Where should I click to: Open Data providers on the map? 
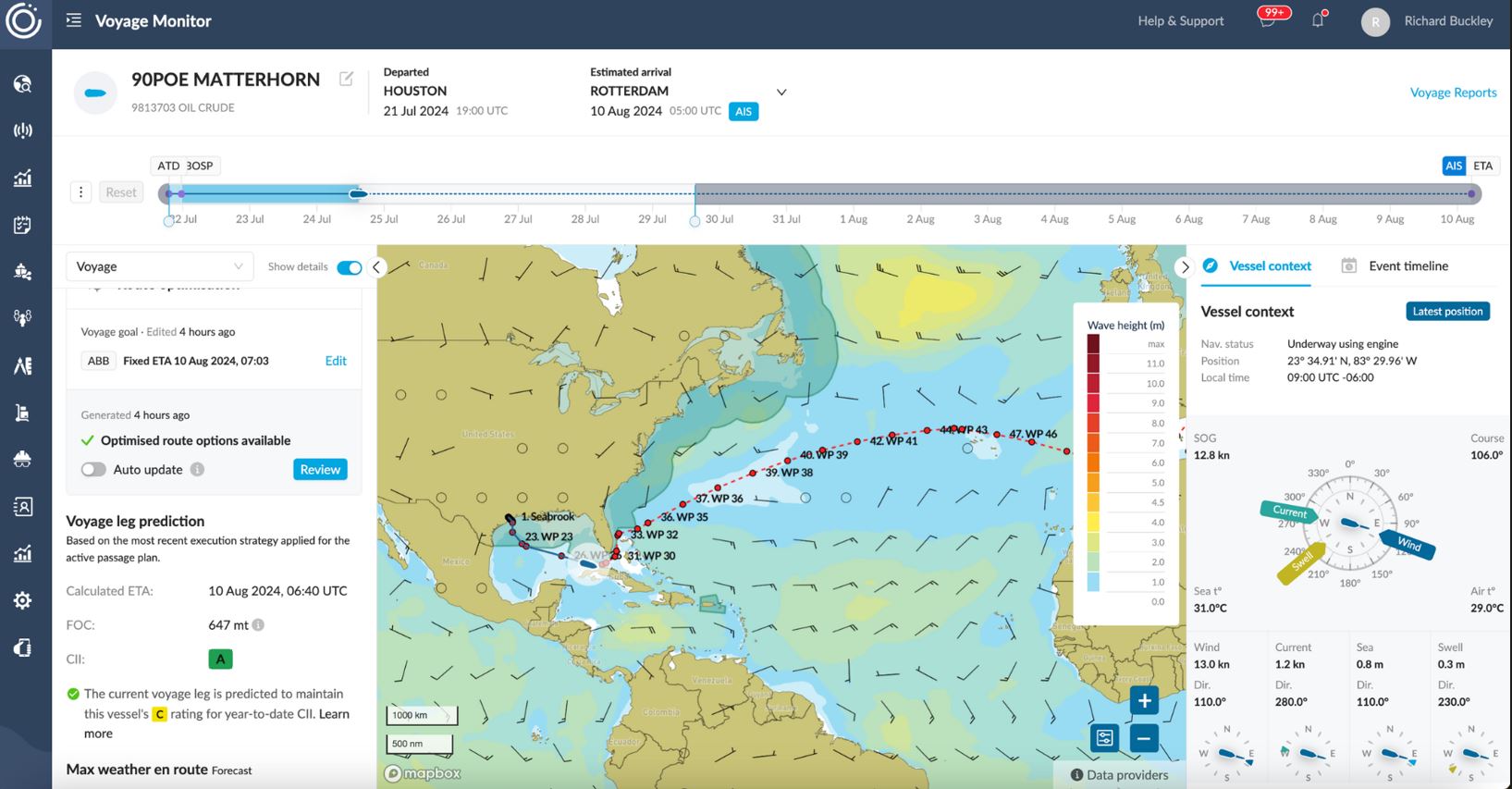[x=1119, y=775]
